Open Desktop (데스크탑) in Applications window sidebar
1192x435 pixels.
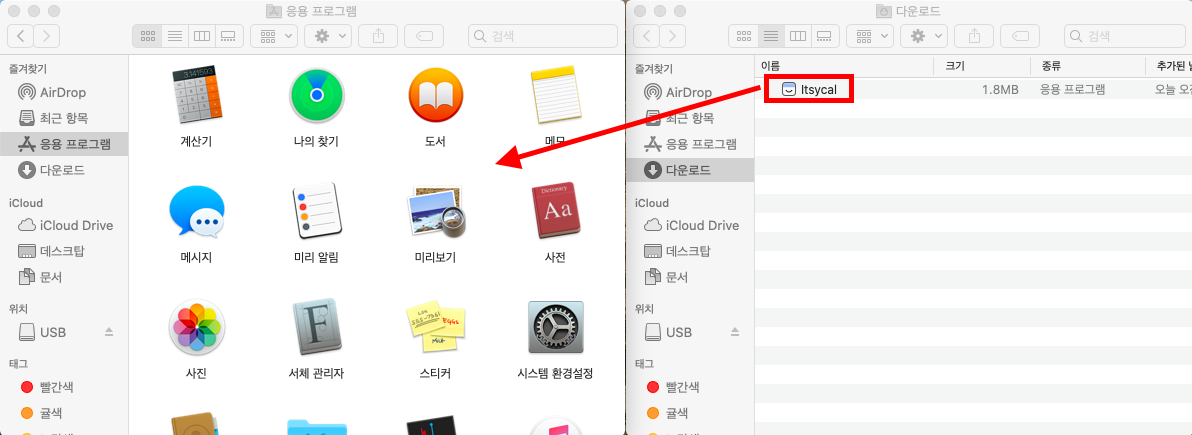64,251
